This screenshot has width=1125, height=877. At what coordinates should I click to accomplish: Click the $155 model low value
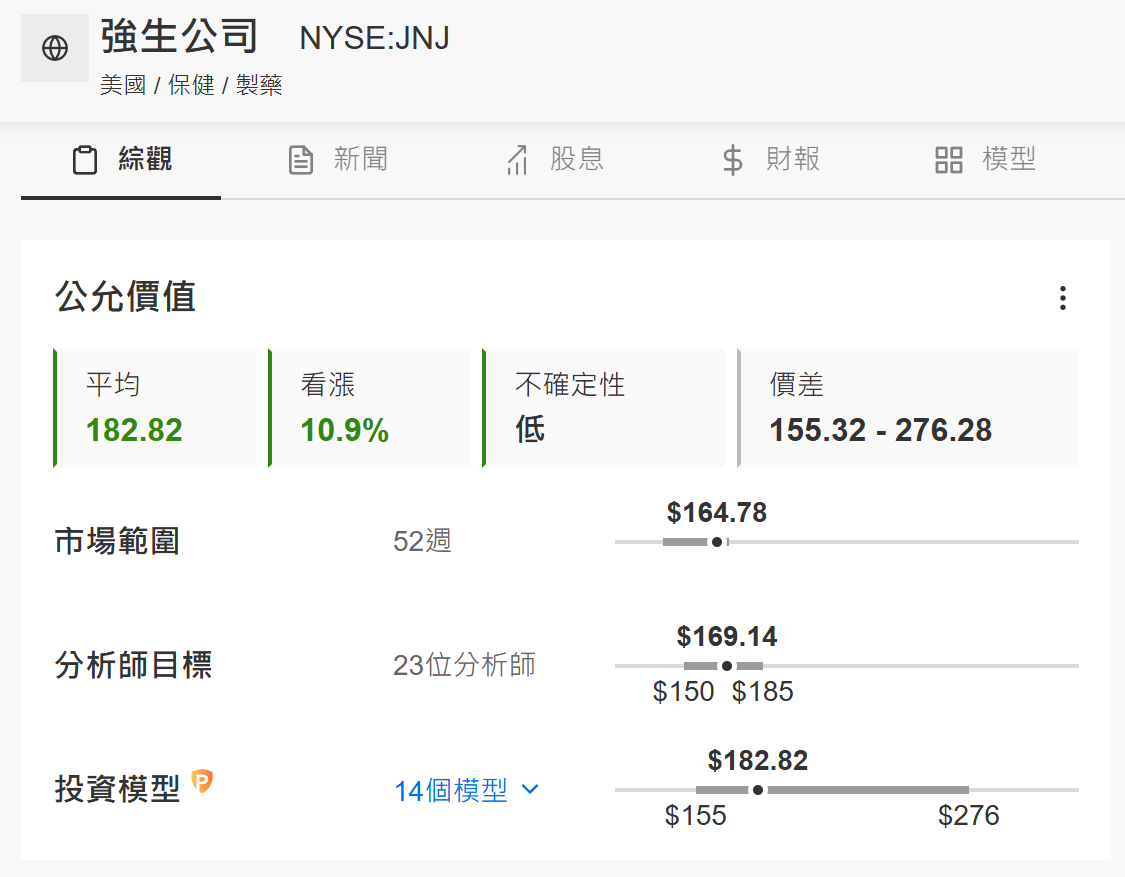(x=695, y=816)
